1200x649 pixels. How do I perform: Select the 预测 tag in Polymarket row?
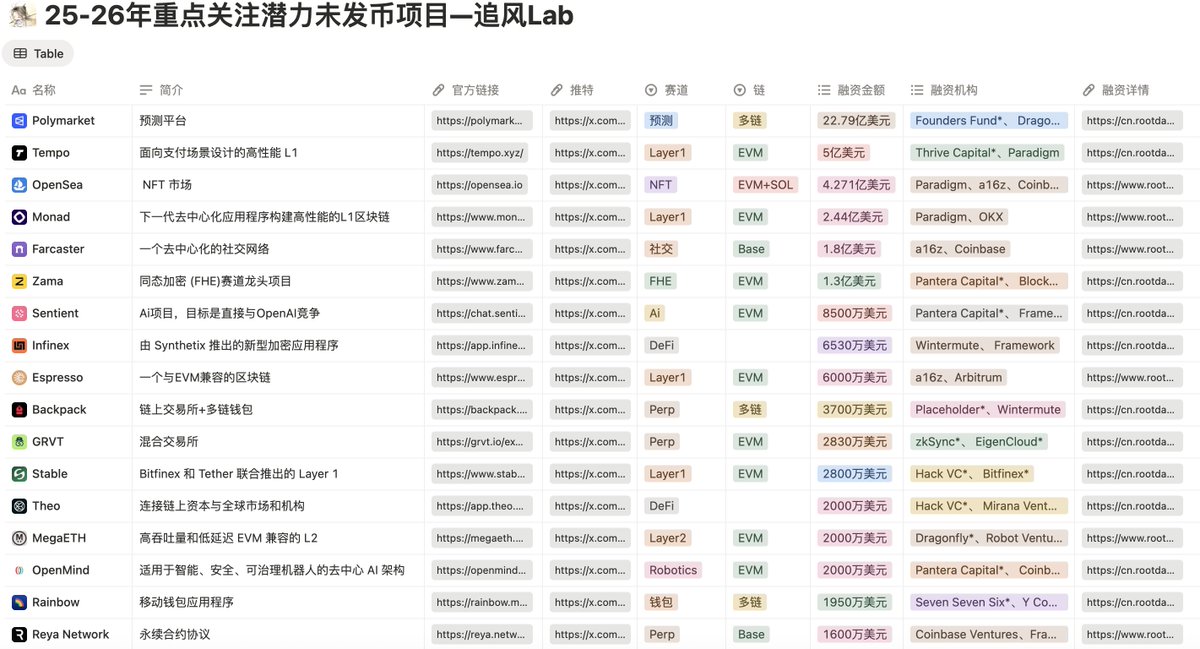click(x=661, y=121)
